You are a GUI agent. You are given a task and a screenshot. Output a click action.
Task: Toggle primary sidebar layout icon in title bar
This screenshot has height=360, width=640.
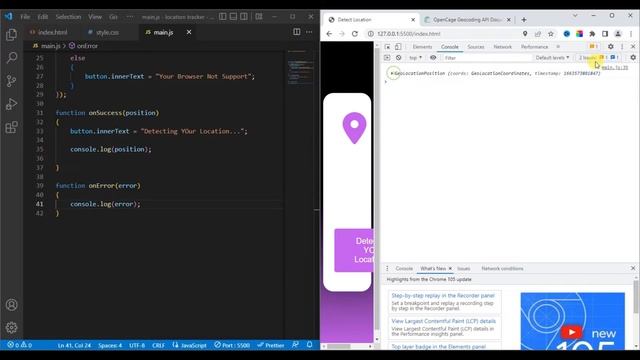222,17
